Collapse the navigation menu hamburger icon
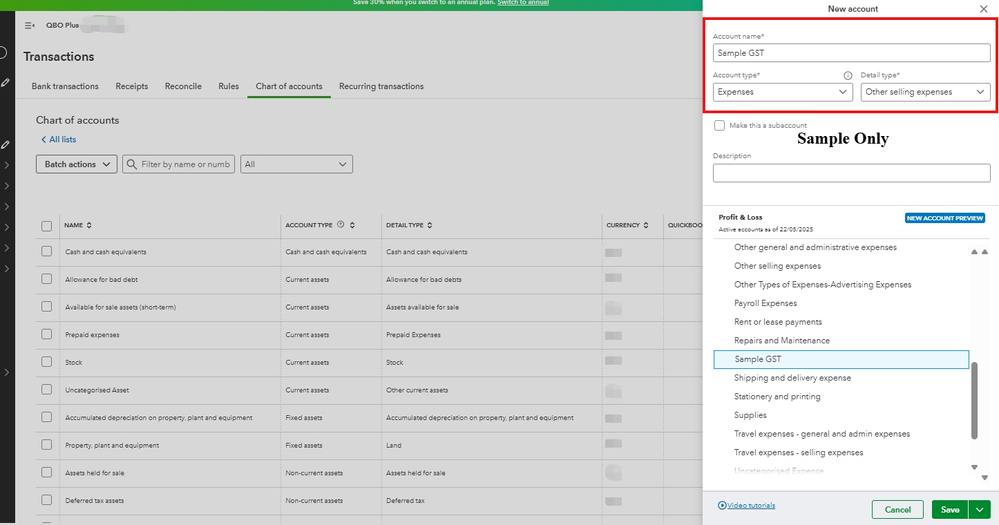 pos(29,25)
